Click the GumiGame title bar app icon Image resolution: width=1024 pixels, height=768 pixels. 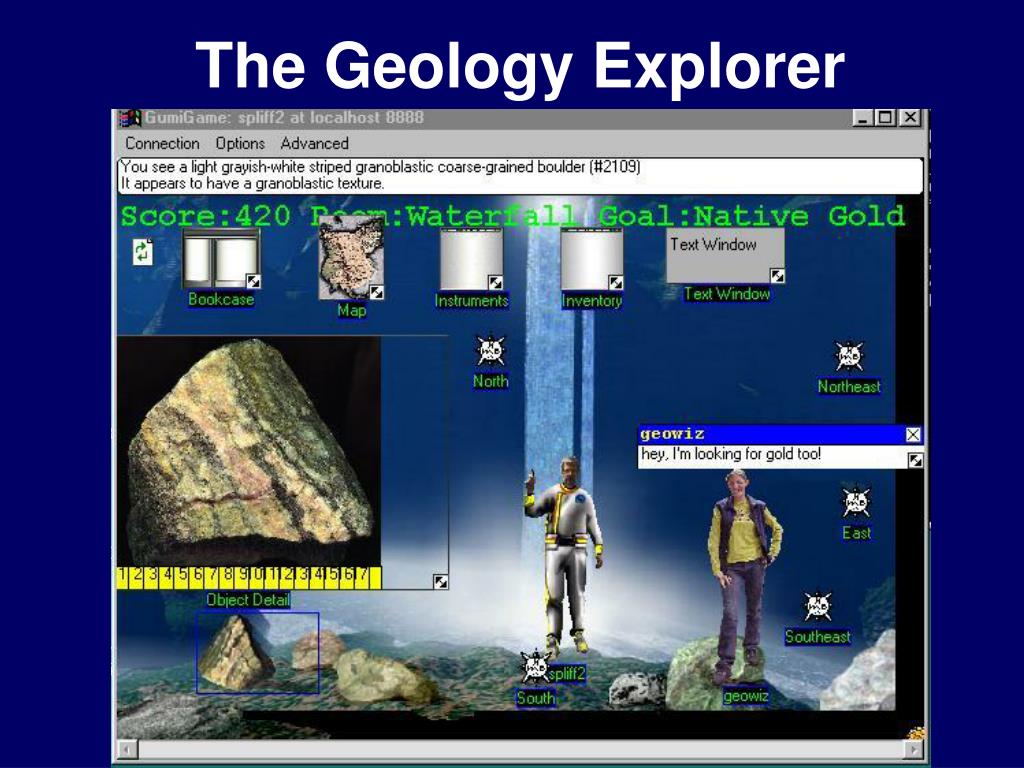(130, 118)
